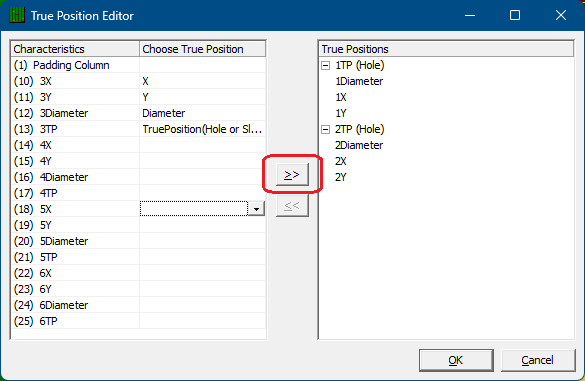The height and width of the screenshot is (381, 585).
Task: Collapse the 2TP (Hole) tree node
Action: click(x=326, y=129)
